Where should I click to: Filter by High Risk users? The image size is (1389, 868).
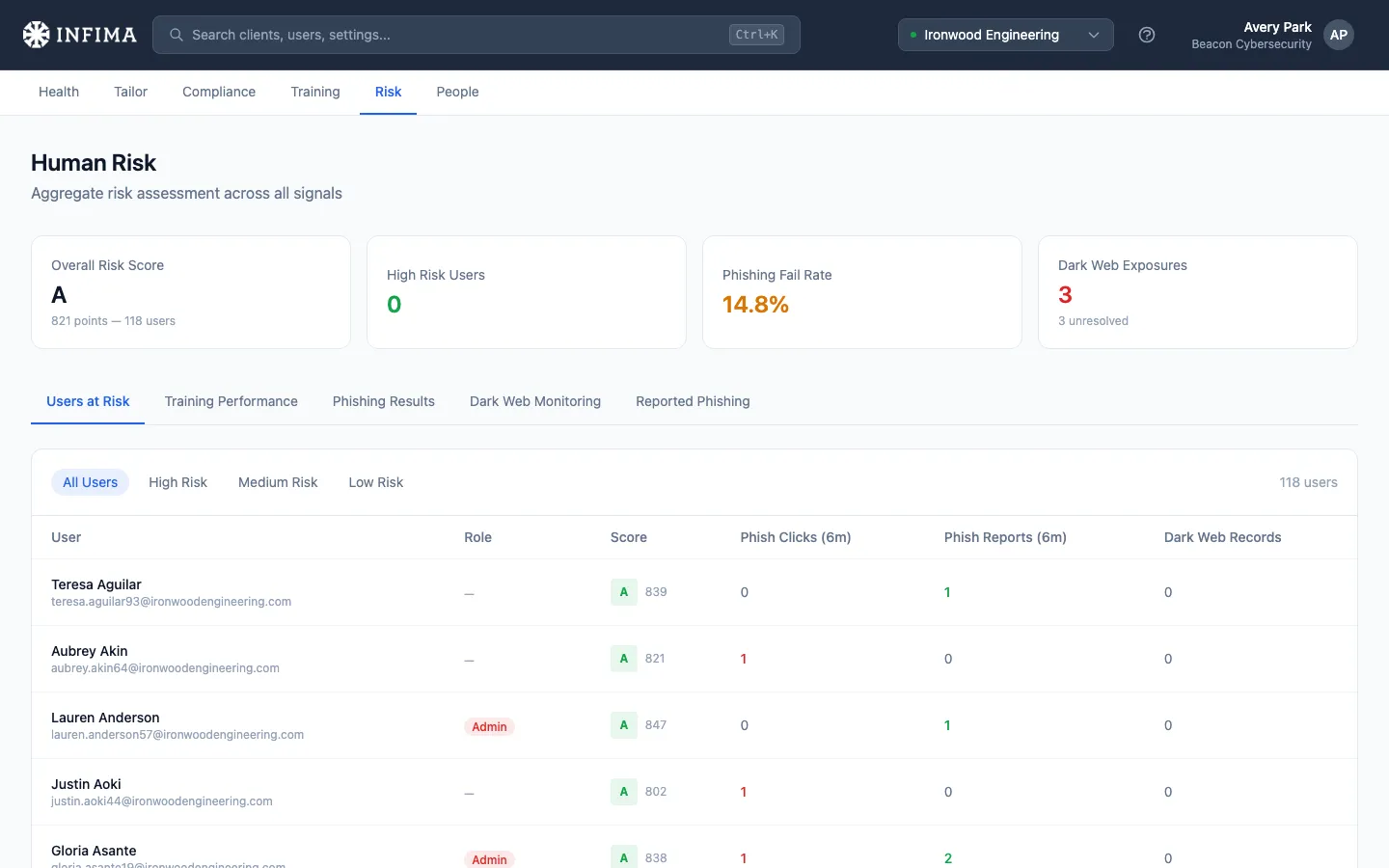pos(177,482)
